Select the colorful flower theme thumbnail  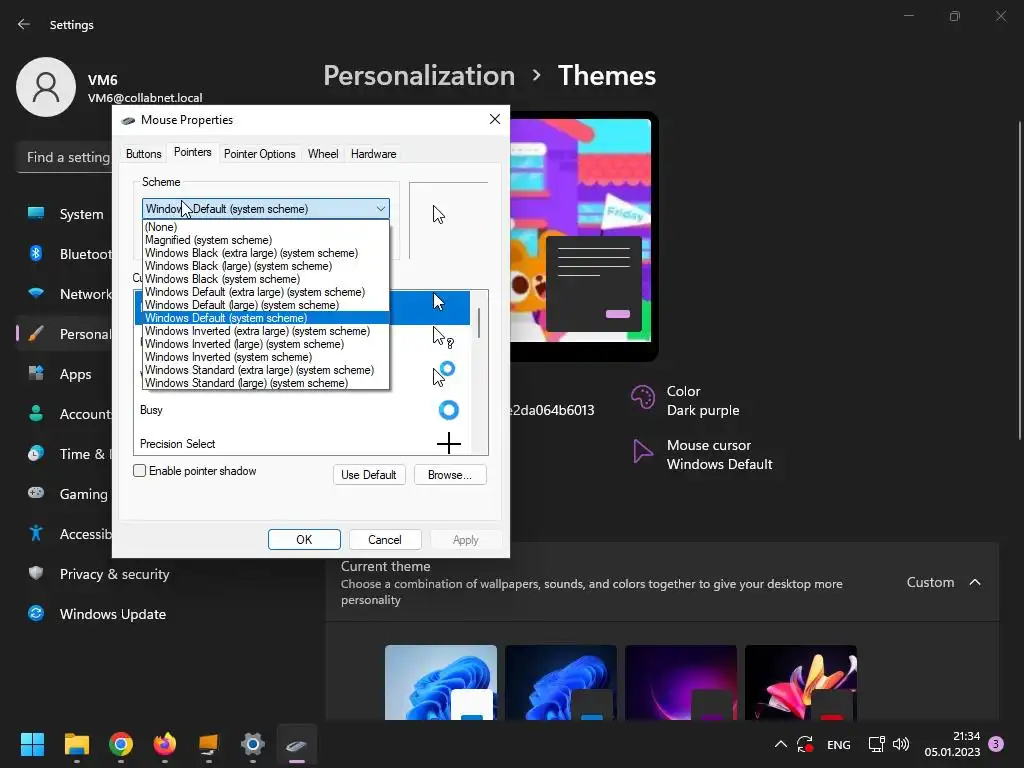coord(801,682)
